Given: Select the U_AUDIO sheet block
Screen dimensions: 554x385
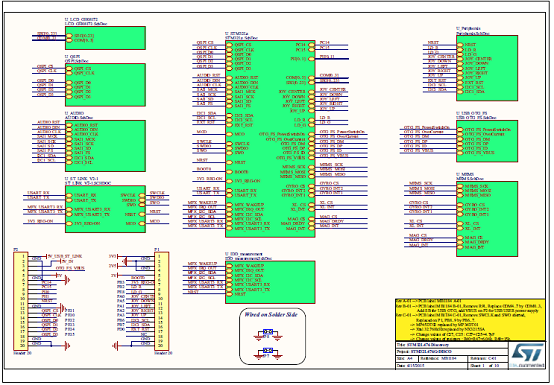Looking at the screenshot, I should 105,146.
